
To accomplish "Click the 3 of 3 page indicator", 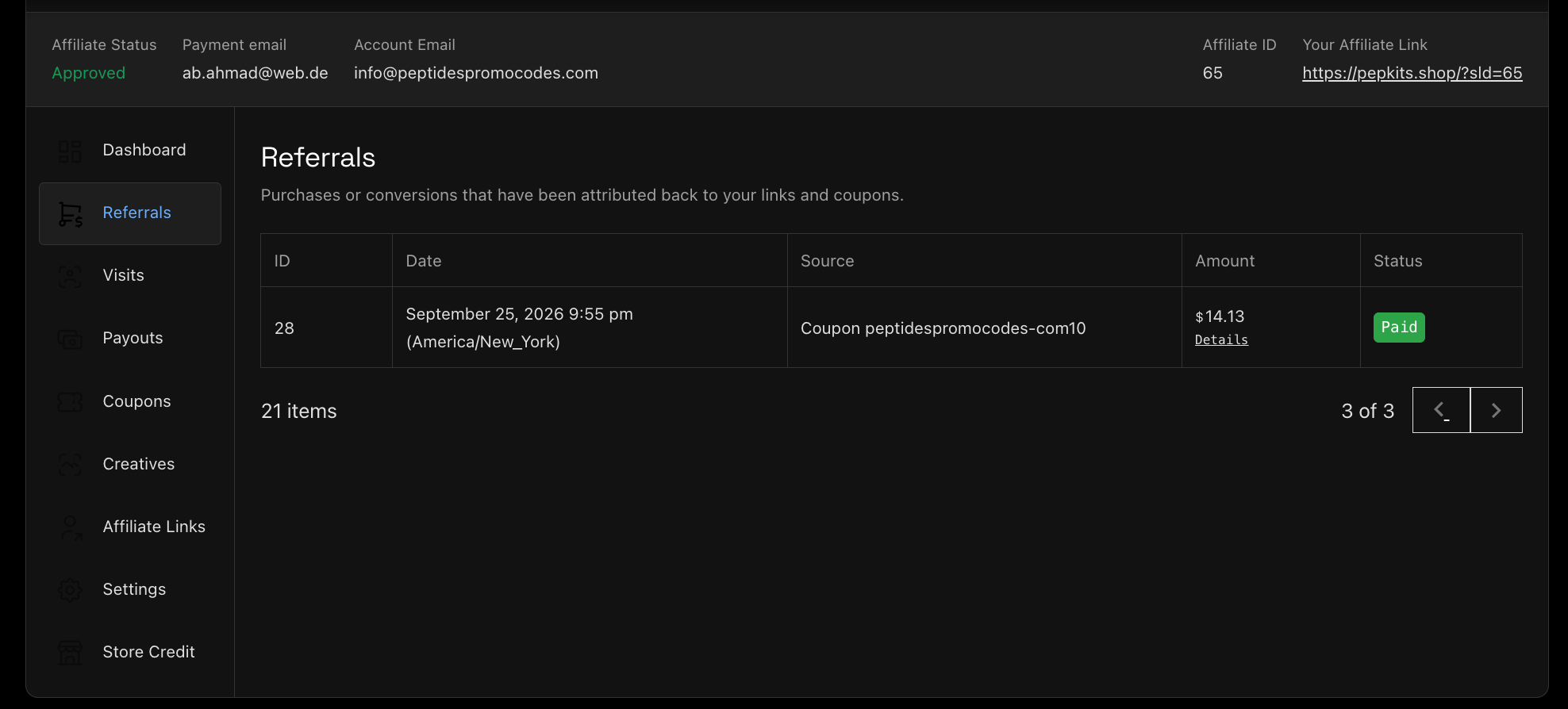I will (1368, 411).
